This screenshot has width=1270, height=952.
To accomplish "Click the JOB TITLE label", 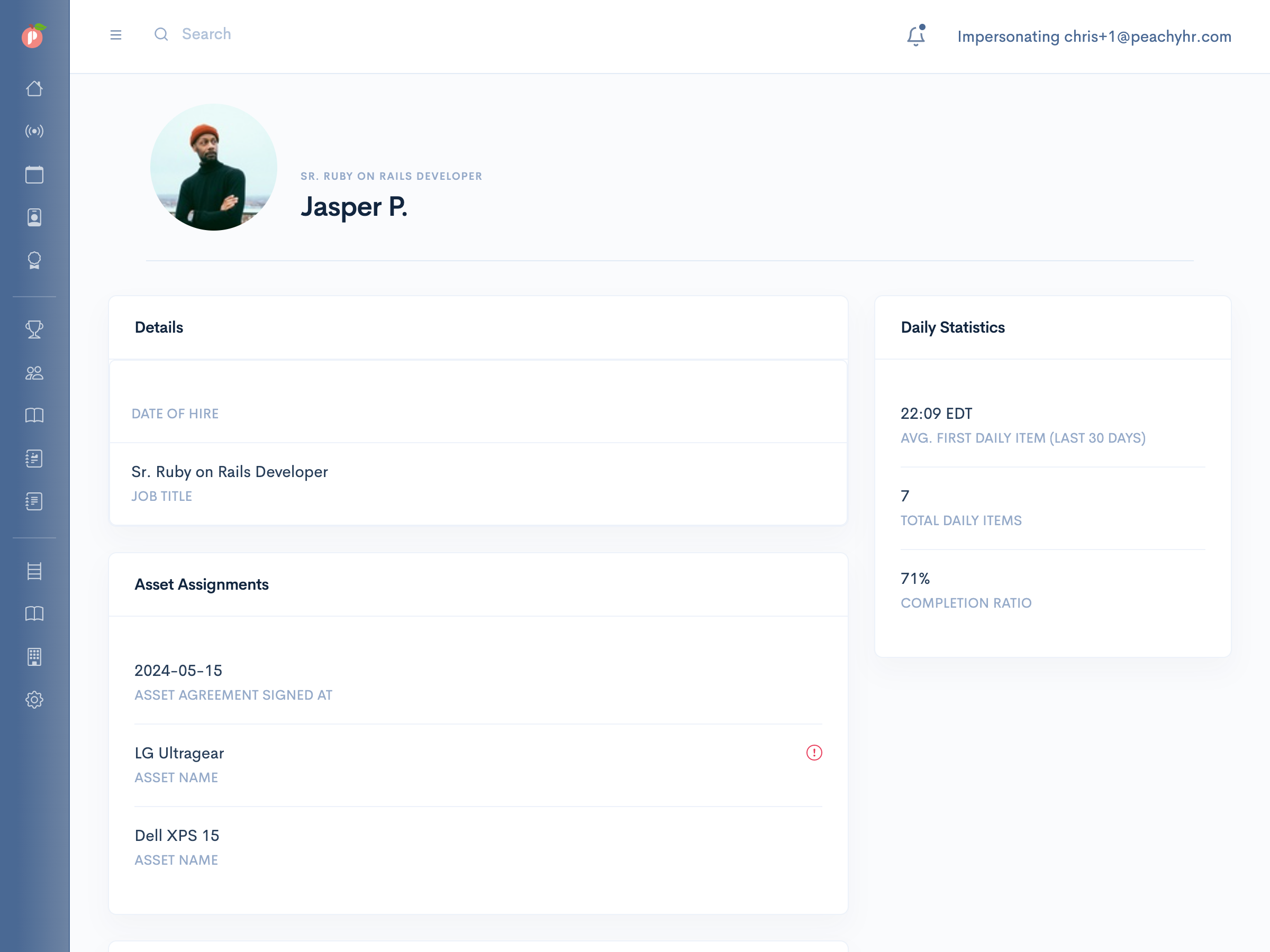I will pos(162,497).
